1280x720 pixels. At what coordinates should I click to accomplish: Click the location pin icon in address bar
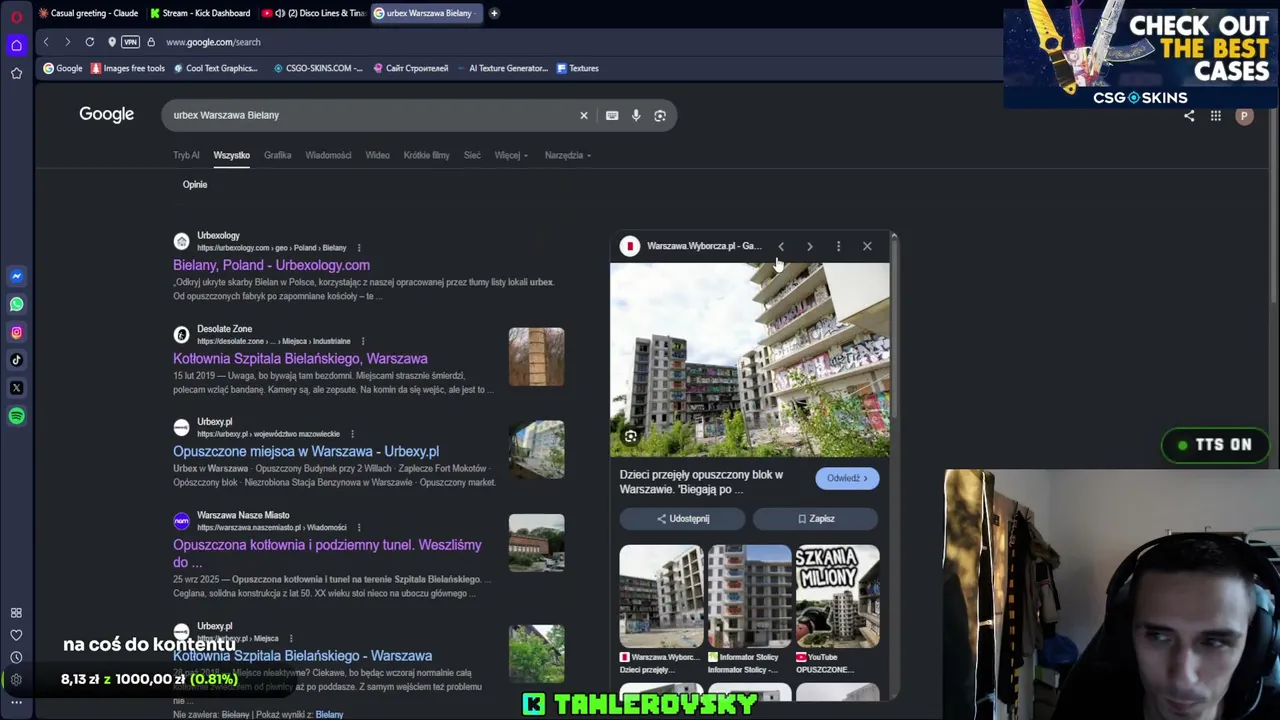pos(112,42)
